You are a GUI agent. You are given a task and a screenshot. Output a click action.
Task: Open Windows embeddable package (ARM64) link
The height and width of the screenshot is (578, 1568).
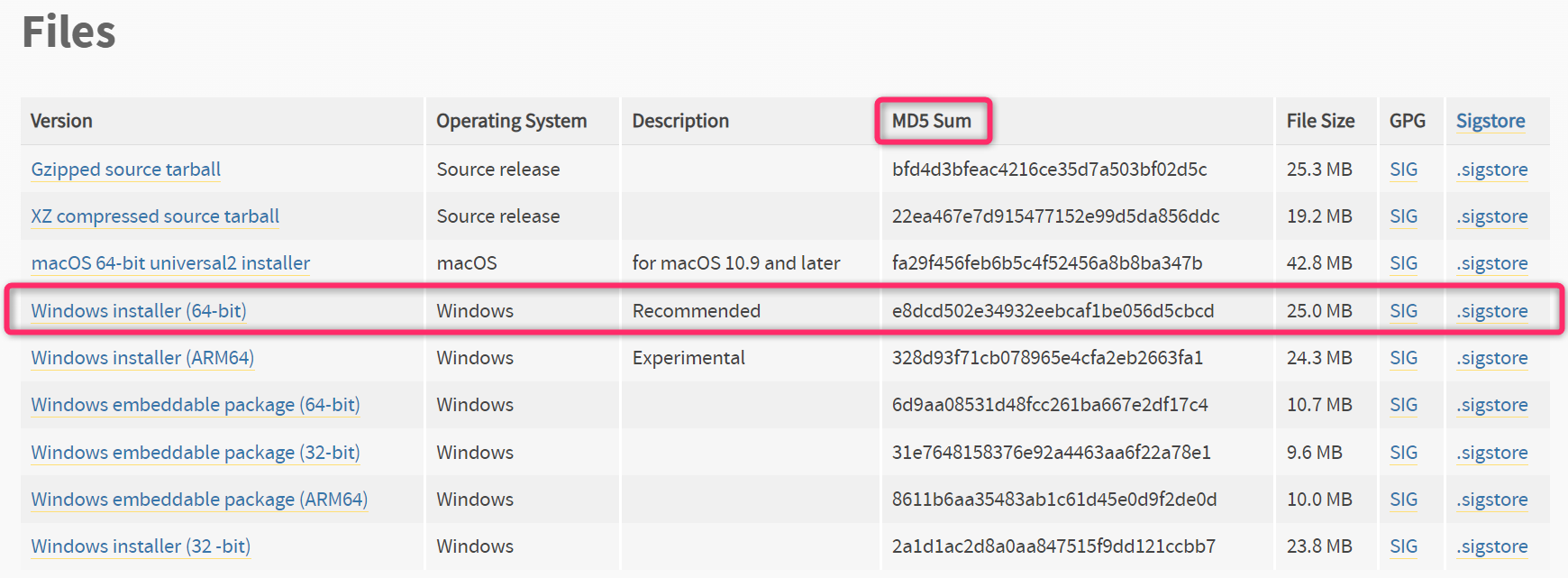pos(199,500)
